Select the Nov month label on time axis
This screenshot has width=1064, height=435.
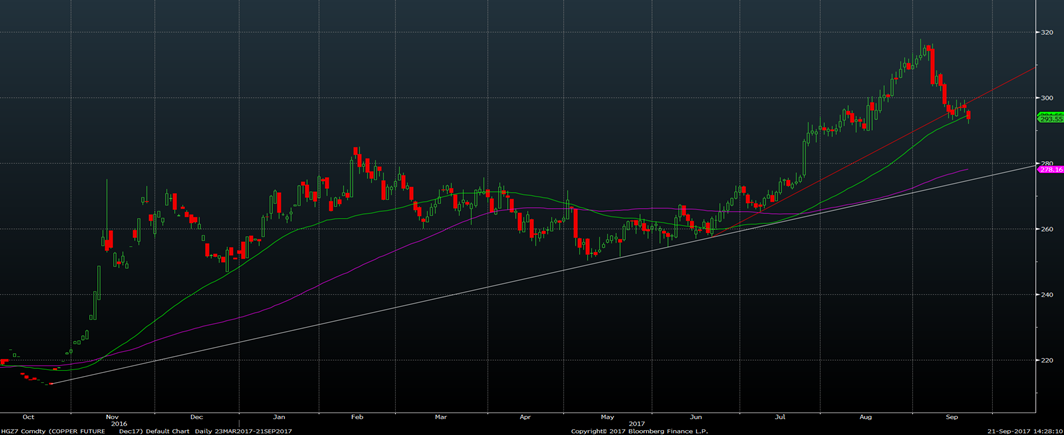coord(112,415)
